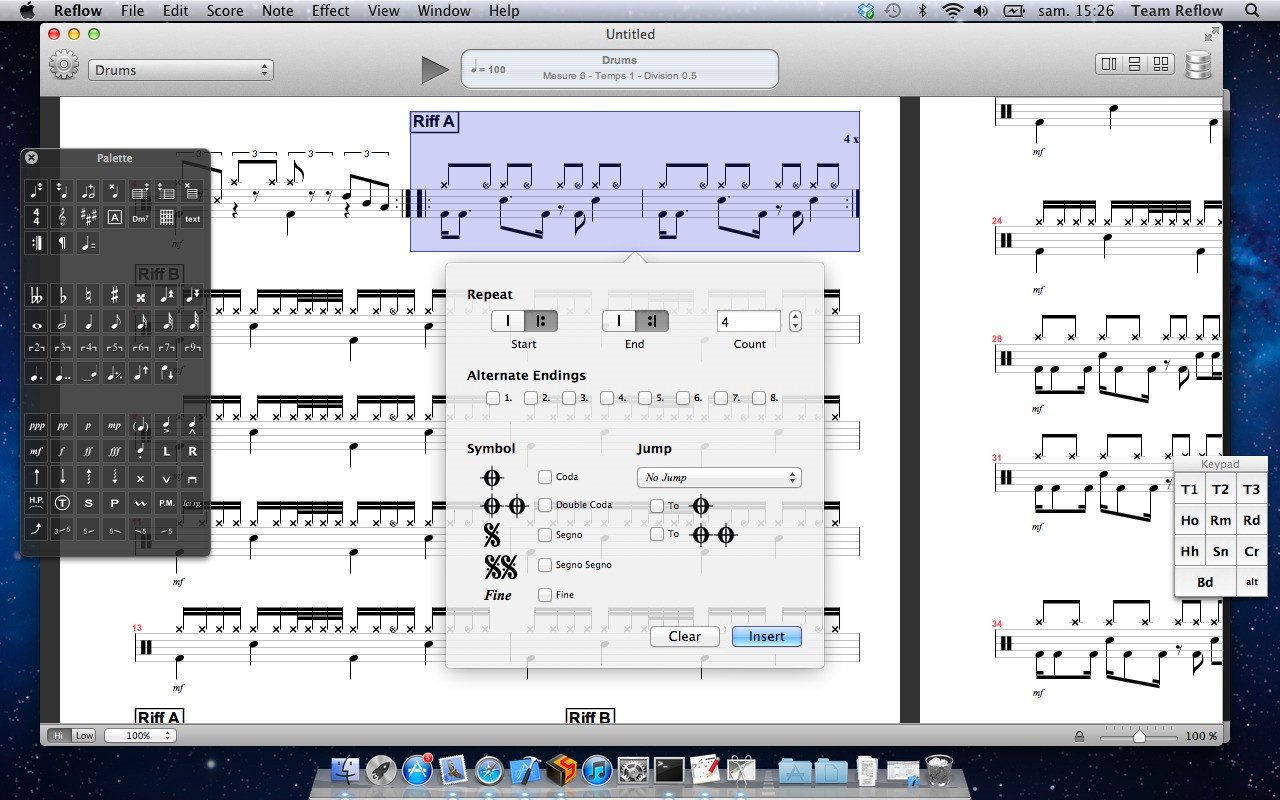Click the H.P. hammer-on/pull-off icon
The image size is (1280, 800).
pos(37,502)
